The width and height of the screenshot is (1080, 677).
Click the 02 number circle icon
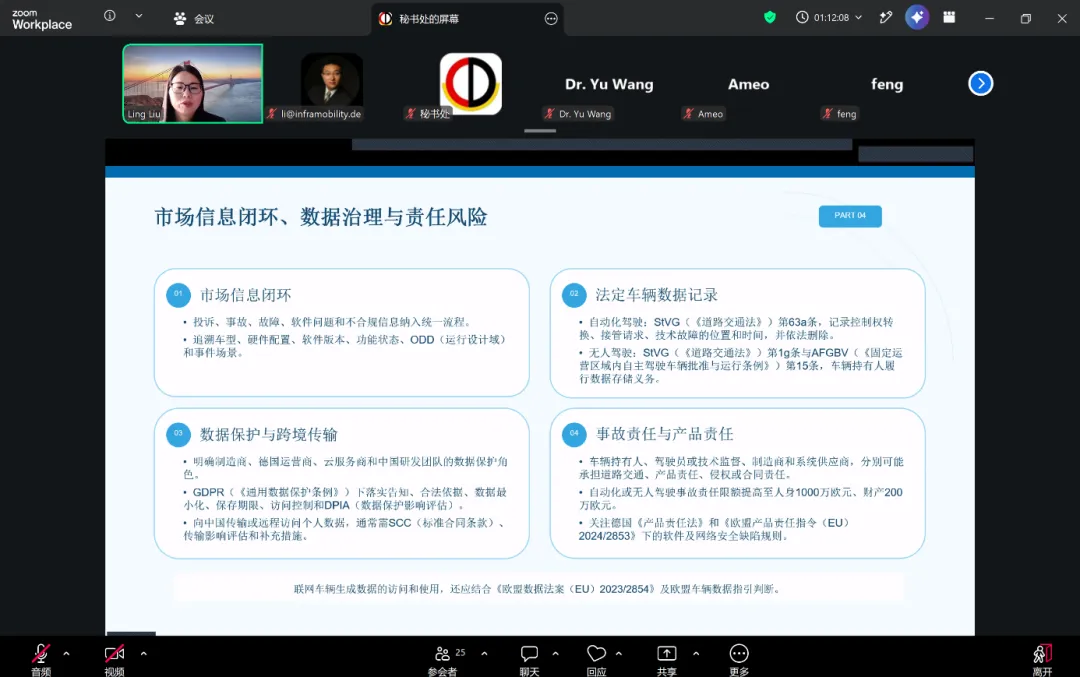[574, 294]
